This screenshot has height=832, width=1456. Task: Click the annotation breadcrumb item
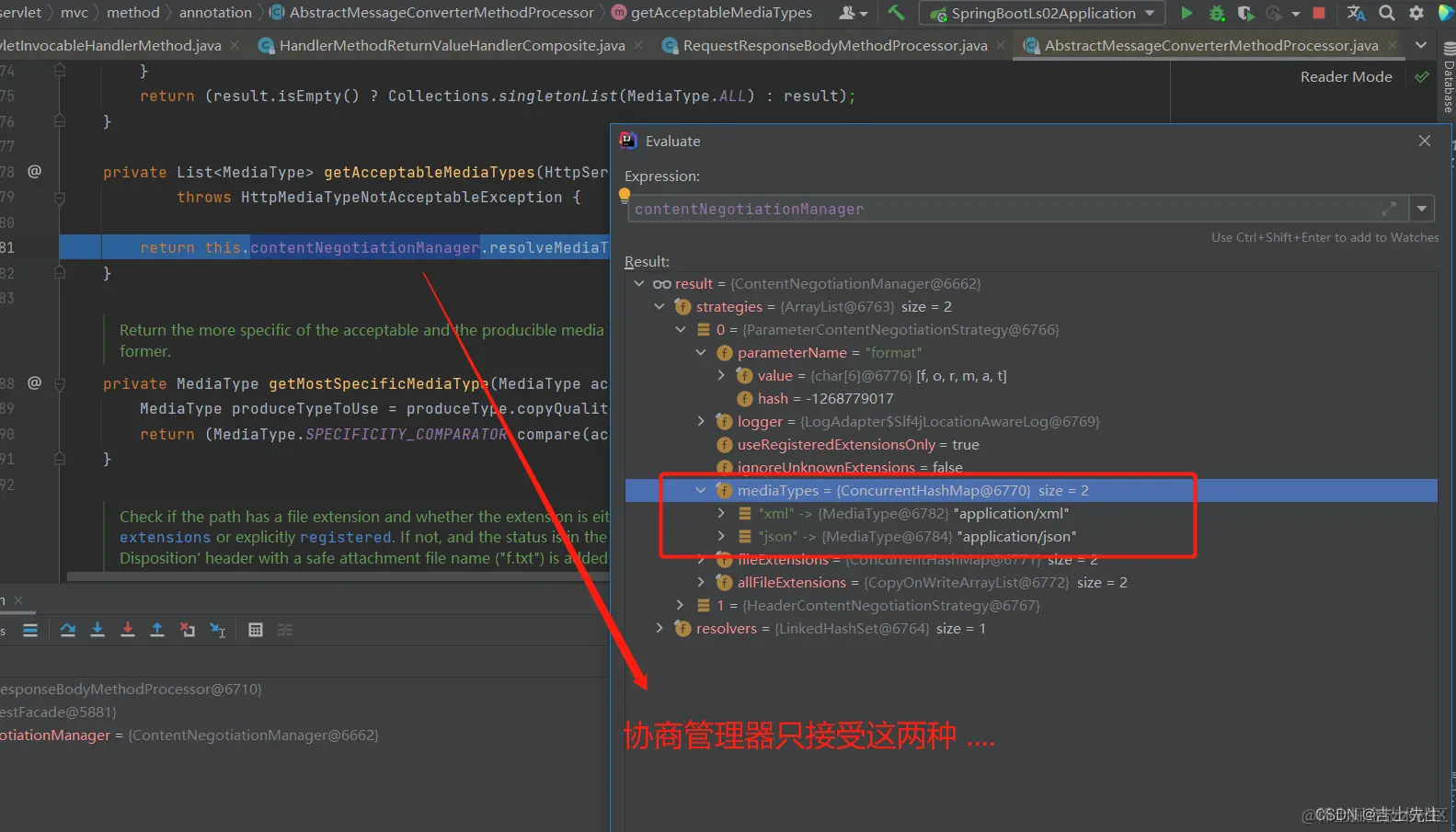click(215, 13)
